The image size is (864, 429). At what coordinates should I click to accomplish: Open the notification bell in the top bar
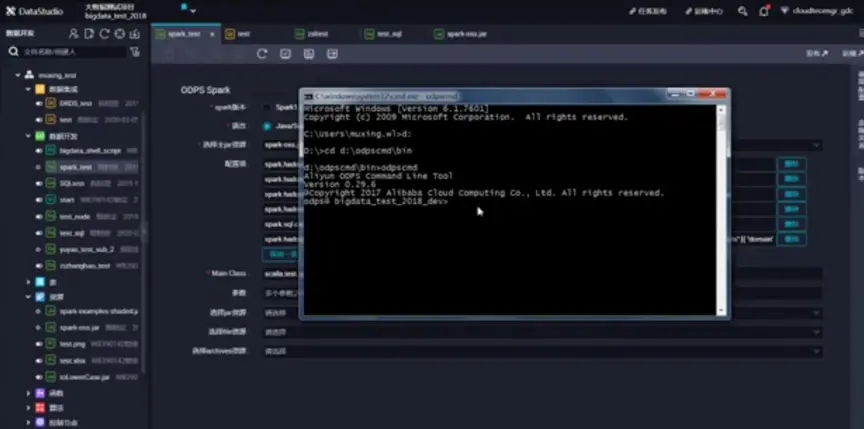764,11
